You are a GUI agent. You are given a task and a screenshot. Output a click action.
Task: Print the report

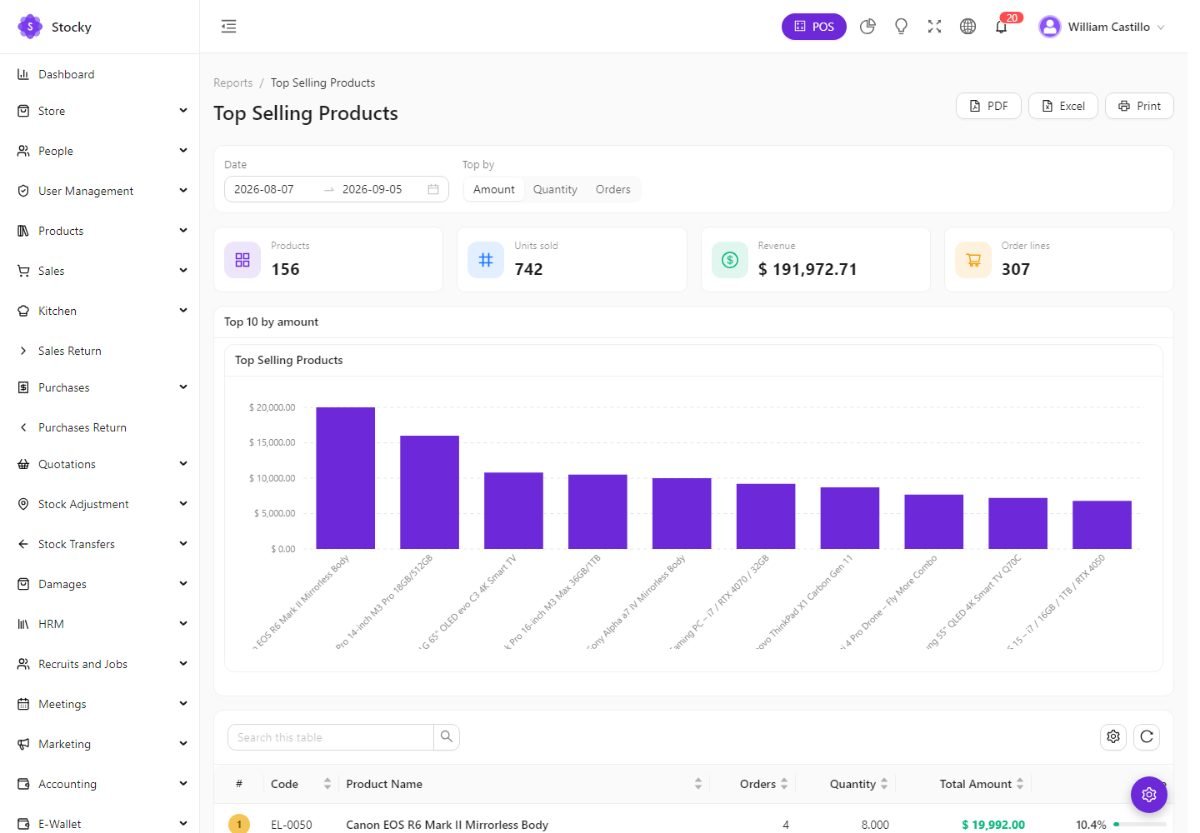click(x=1139, y=106)
